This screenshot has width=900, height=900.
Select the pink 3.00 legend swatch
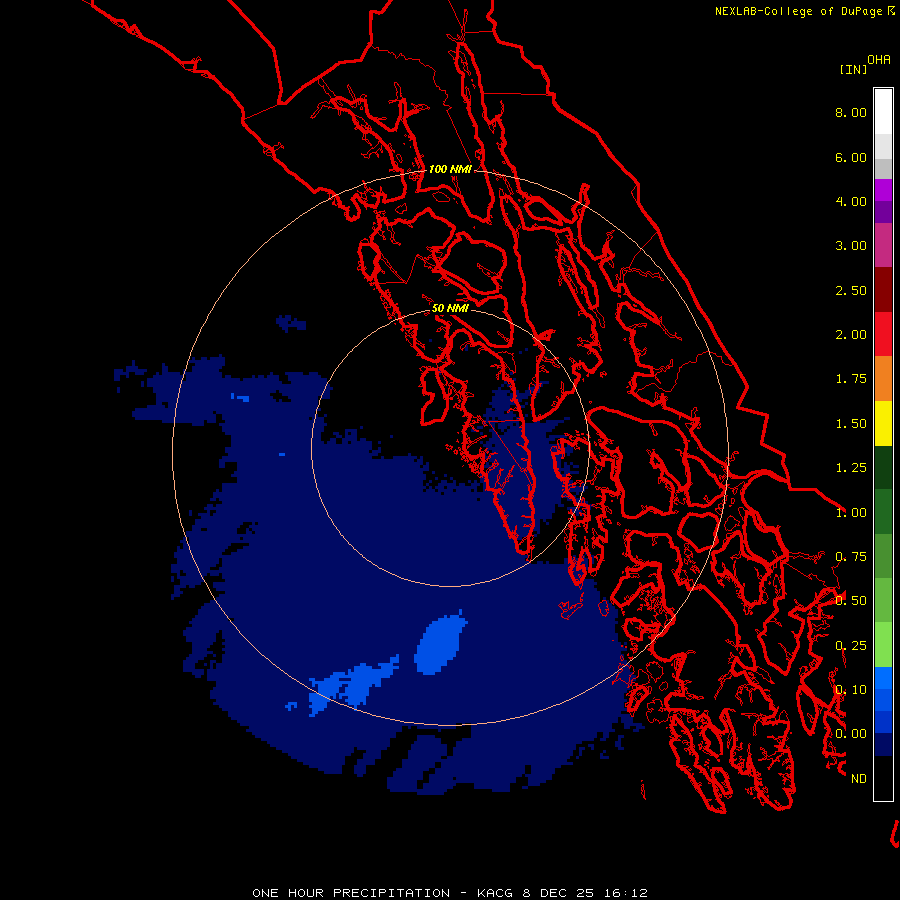(x=883, y=245)
